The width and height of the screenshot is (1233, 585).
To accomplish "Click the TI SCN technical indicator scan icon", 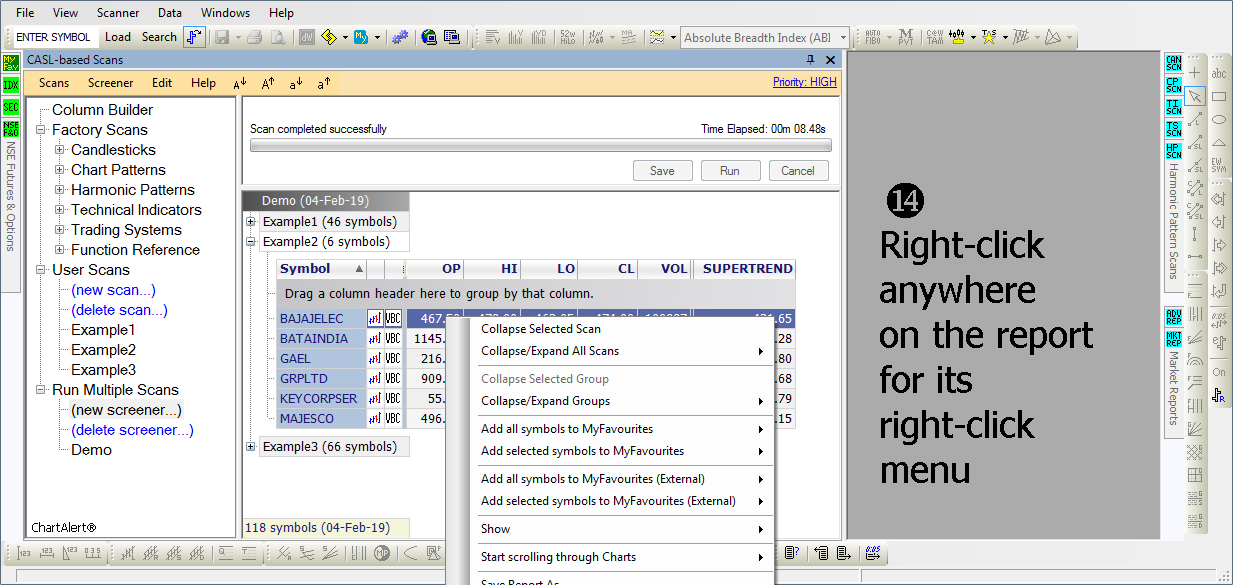I will tap(1174, 106).
